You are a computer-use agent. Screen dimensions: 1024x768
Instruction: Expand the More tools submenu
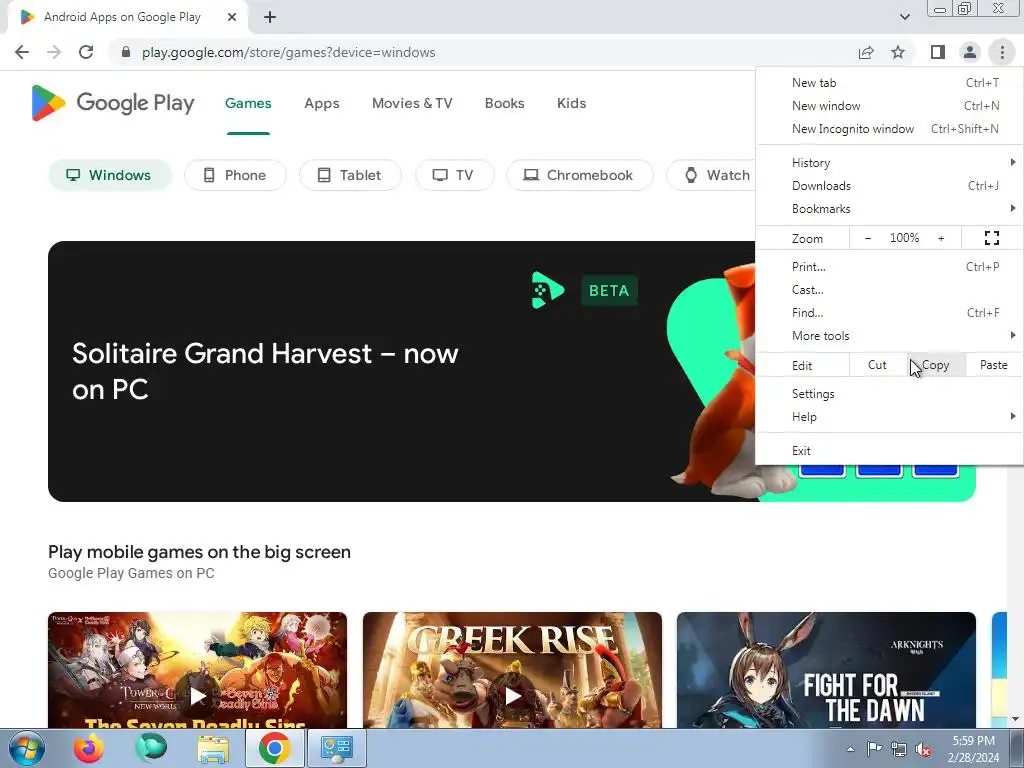(889, 335)
